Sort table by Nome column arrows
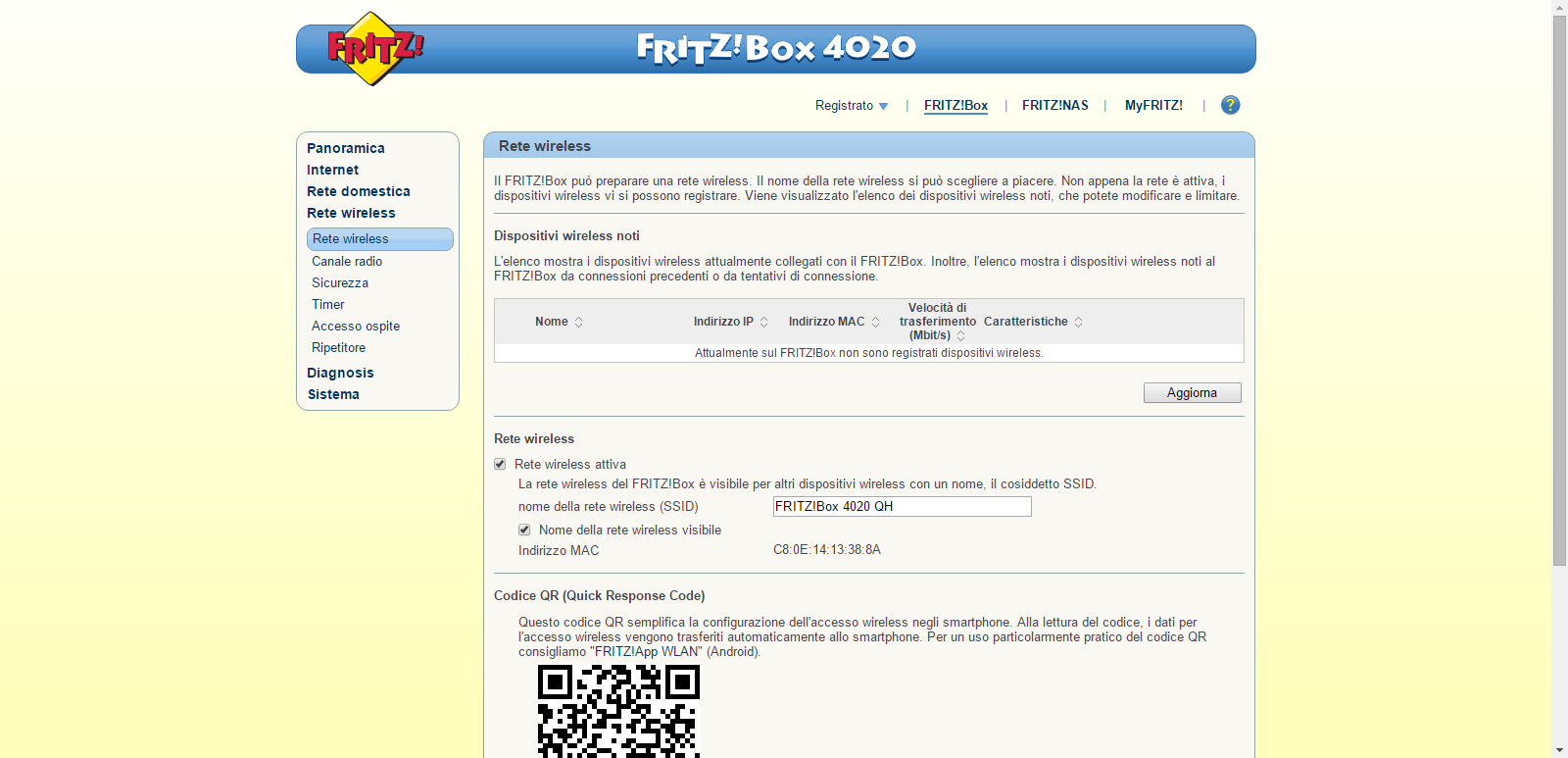This screenshot has height=758, width=1568. [578, 323]
